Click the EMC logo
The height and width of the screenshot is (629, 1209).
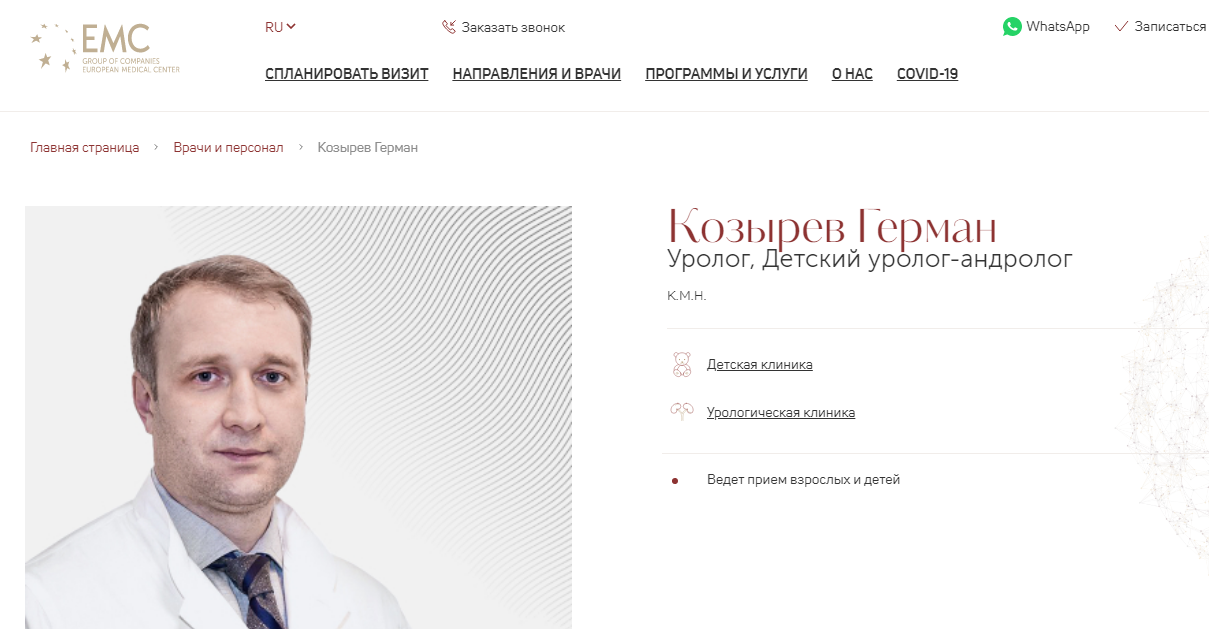105,48
